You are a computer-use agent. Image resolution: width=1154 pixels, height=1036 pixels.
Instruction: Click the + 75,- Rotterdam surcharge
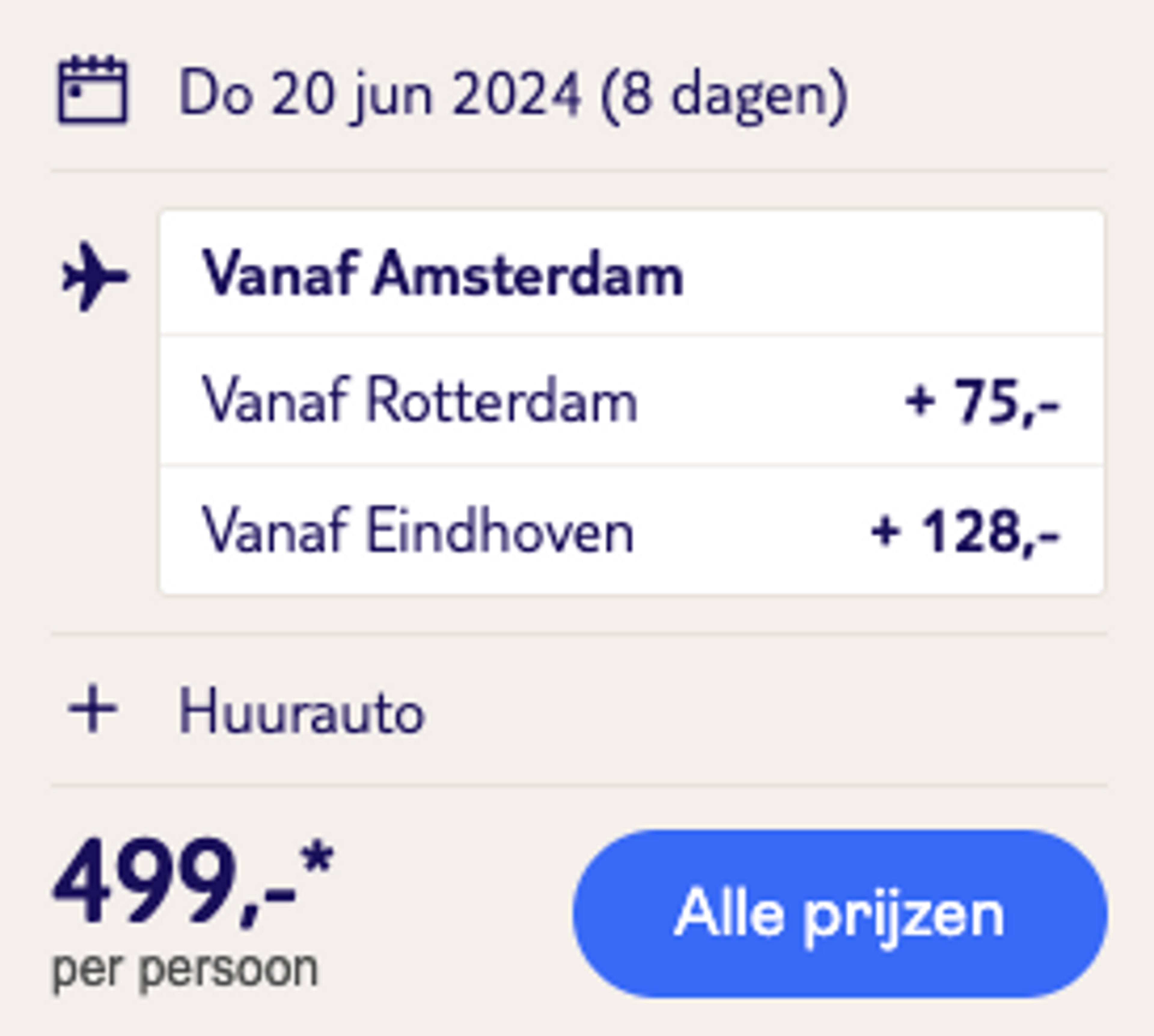pyautogui.click(x=982, y=402)
